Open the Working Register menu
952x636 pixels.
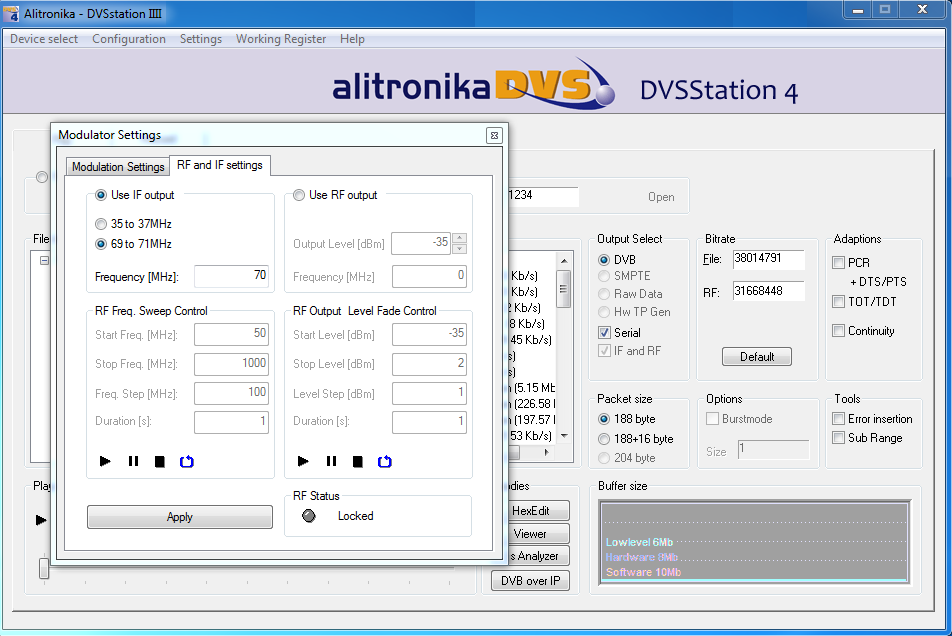[281, 39]
